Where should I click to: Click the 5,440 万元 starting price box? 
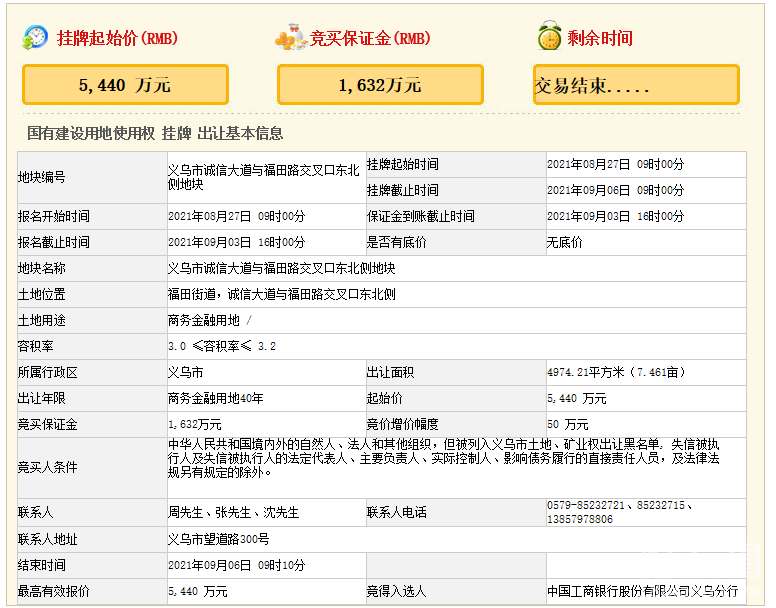coord(125,85)
